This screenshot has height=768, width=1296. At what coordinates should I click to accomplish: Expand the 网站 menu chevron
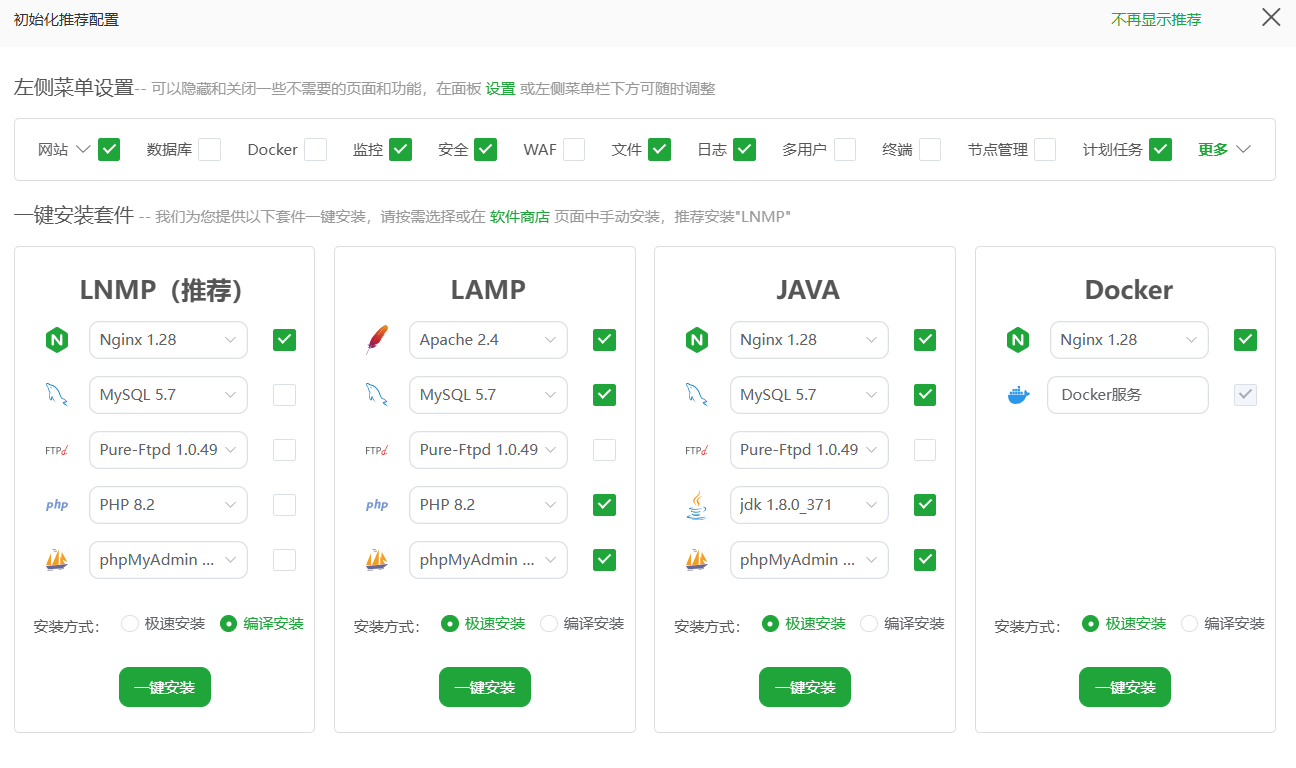pyautogui.click(x=83, y=150)
